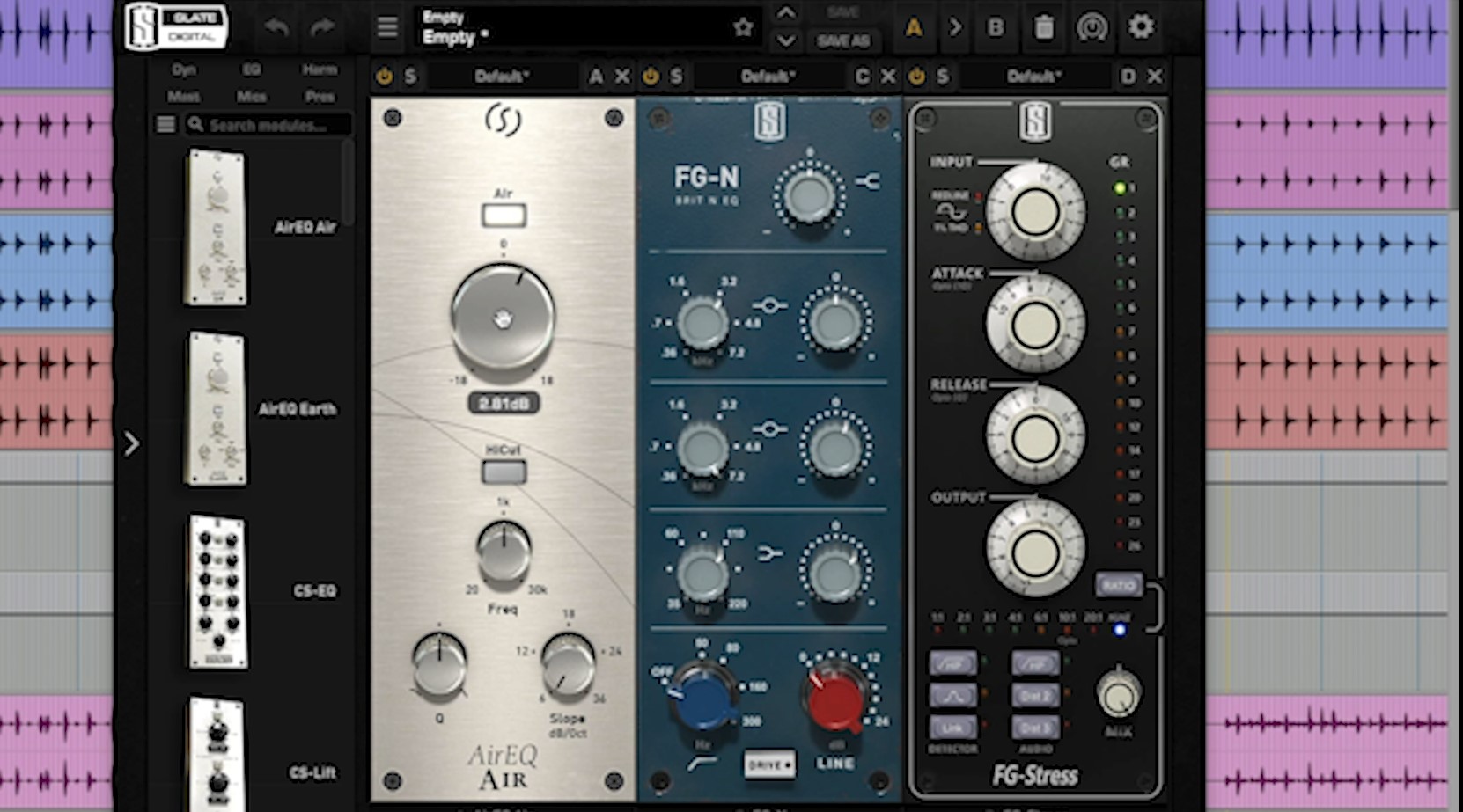Select the B compare slot
The width and height of the screenshot is (1463, 812).
point(996,27)
